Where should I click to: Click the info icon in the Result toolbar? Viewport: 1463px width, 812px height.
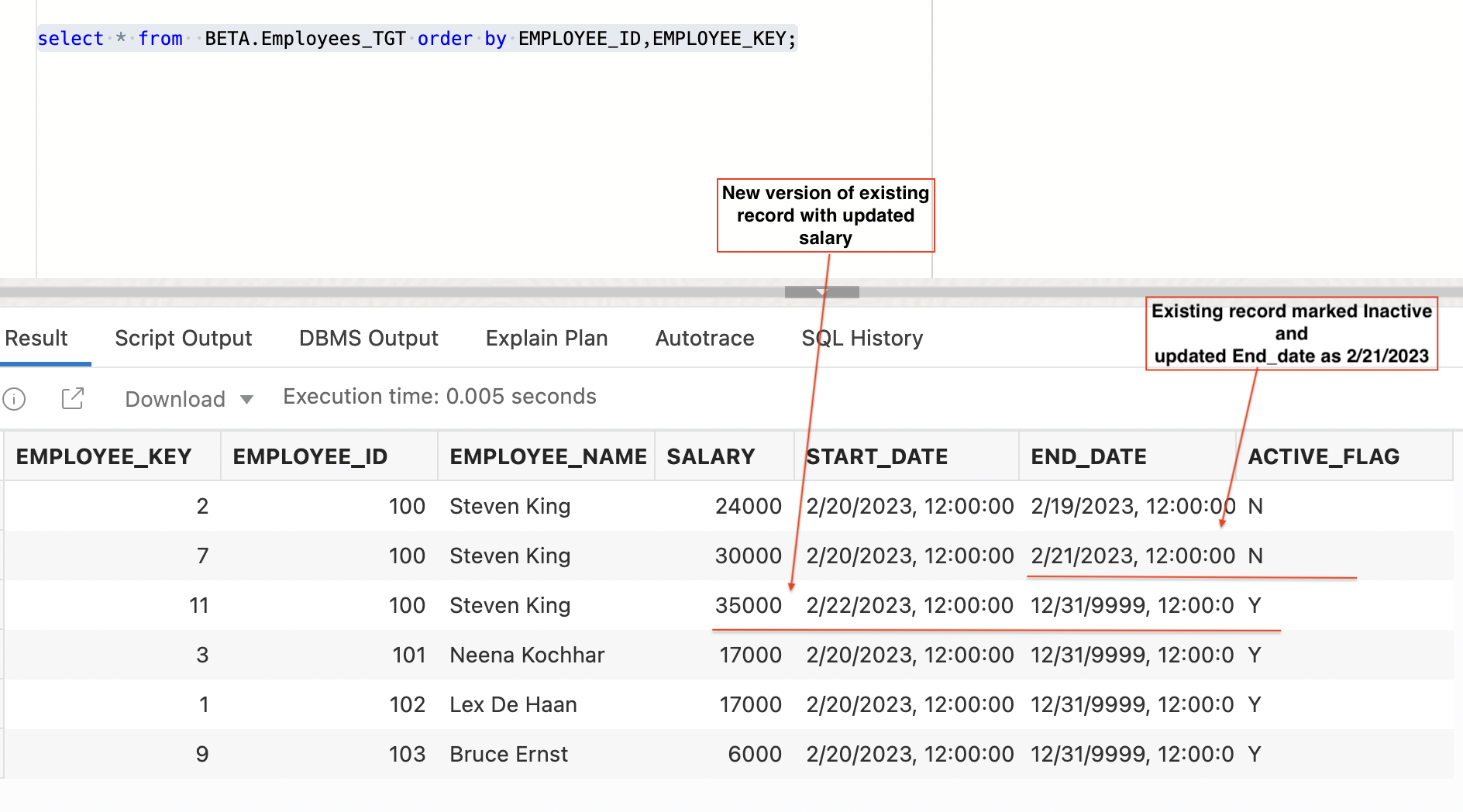pos(14,398)
